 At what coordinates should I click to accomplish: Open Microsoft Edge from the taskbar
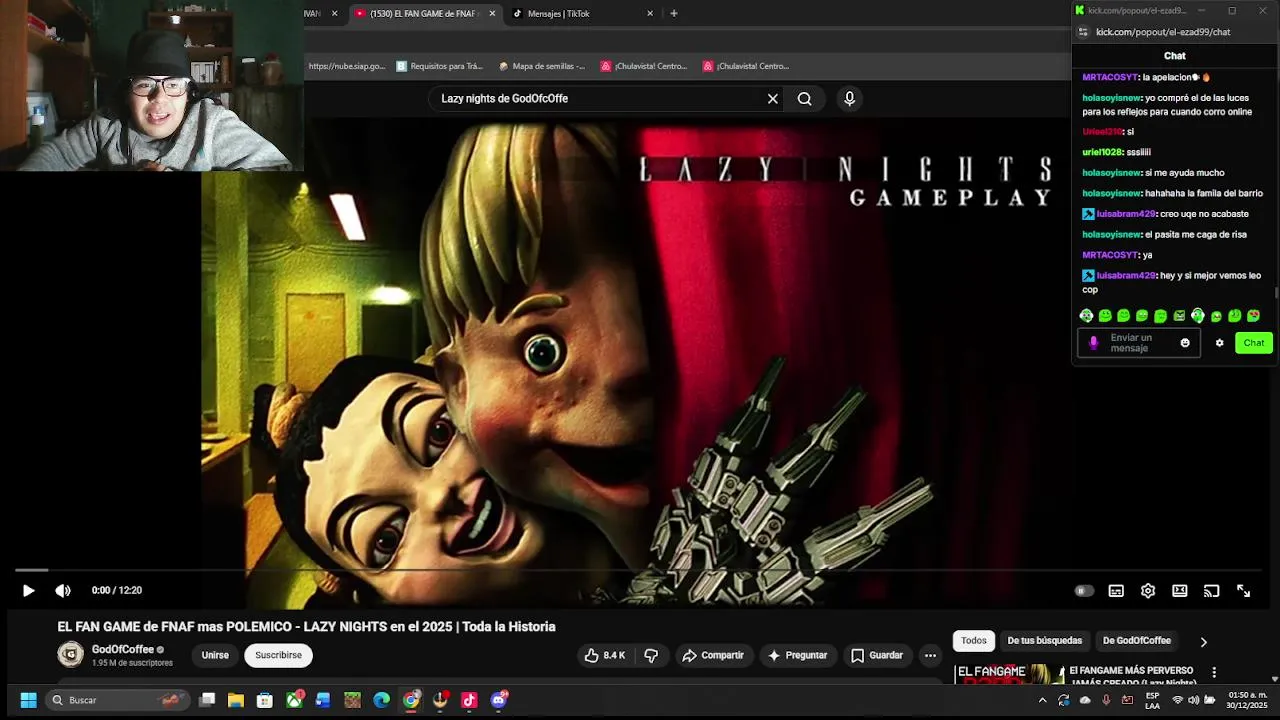tap(382, 700)
